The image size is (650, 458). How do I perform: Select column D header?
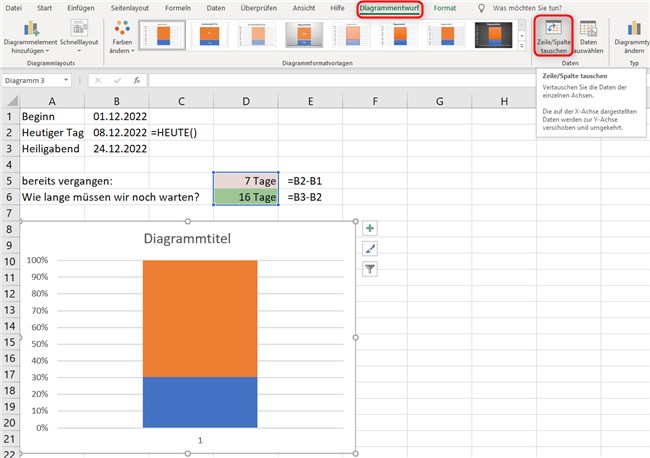click(246, 101)
